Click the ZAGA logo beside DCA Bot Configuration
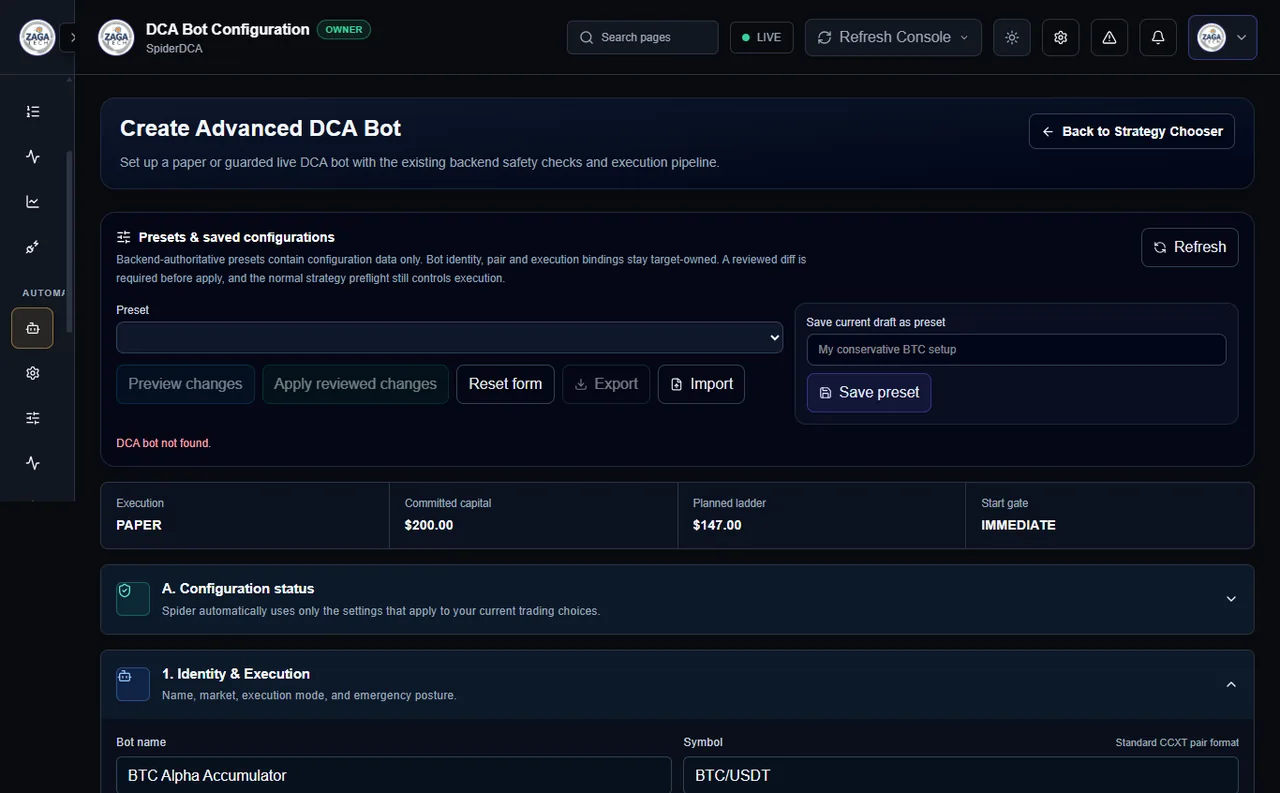This screenshot has height=793, width=1280. point(116,38)
